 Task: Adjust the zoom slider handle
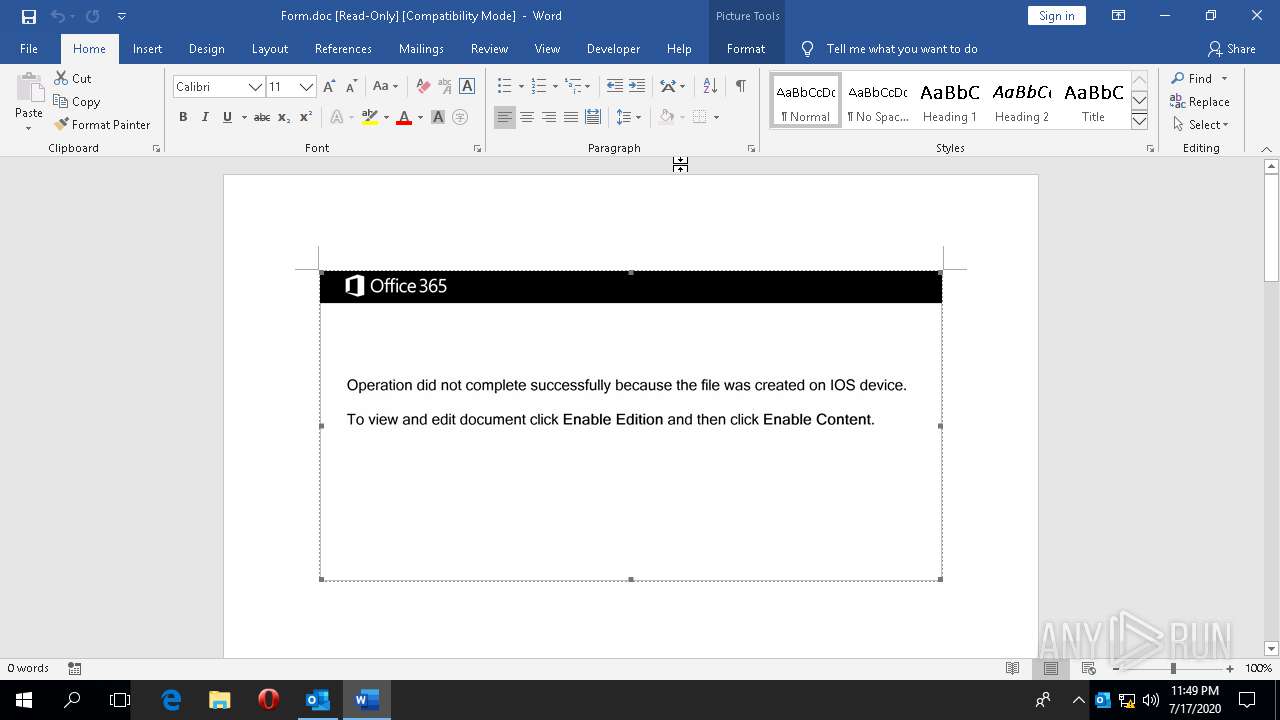pos(1173,668)
